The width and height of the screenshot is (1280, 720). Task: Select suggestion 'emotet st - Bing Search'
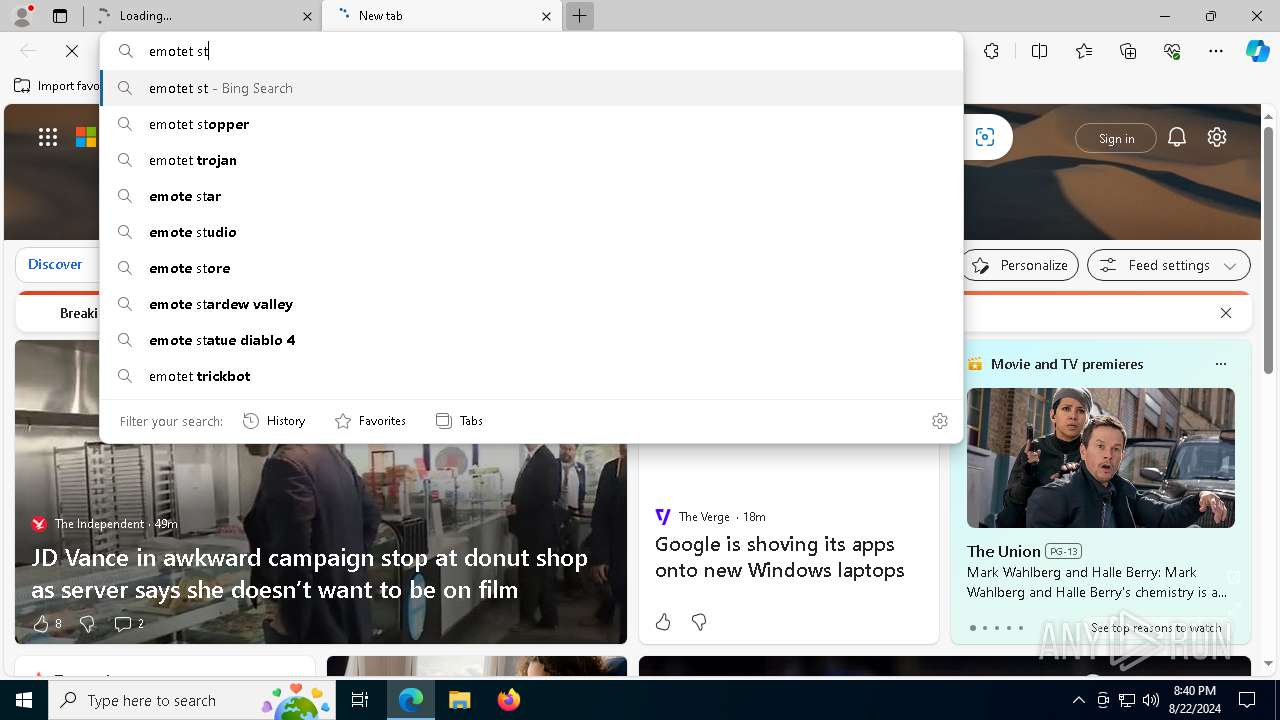pos(531,88)
